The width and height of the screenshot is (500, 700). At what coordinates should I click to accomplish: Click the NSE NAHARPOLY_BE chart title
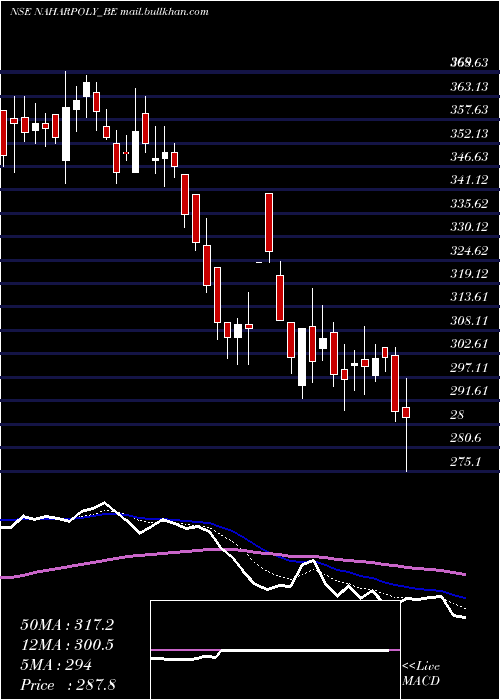109,12
